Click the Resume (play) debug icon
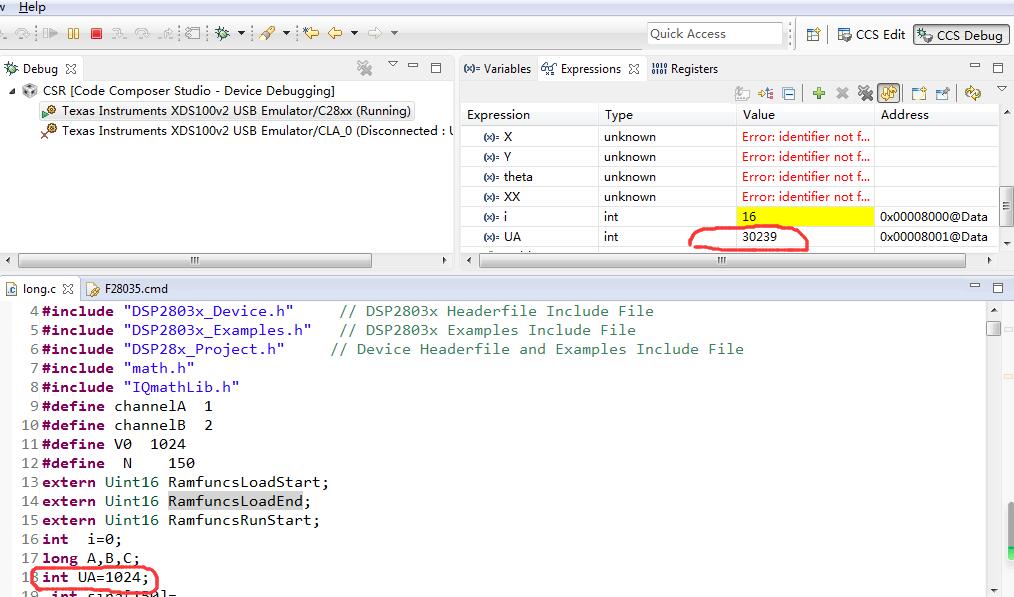Image resolution: width=1014 pixels, height=597 pixels. [50, 33]
